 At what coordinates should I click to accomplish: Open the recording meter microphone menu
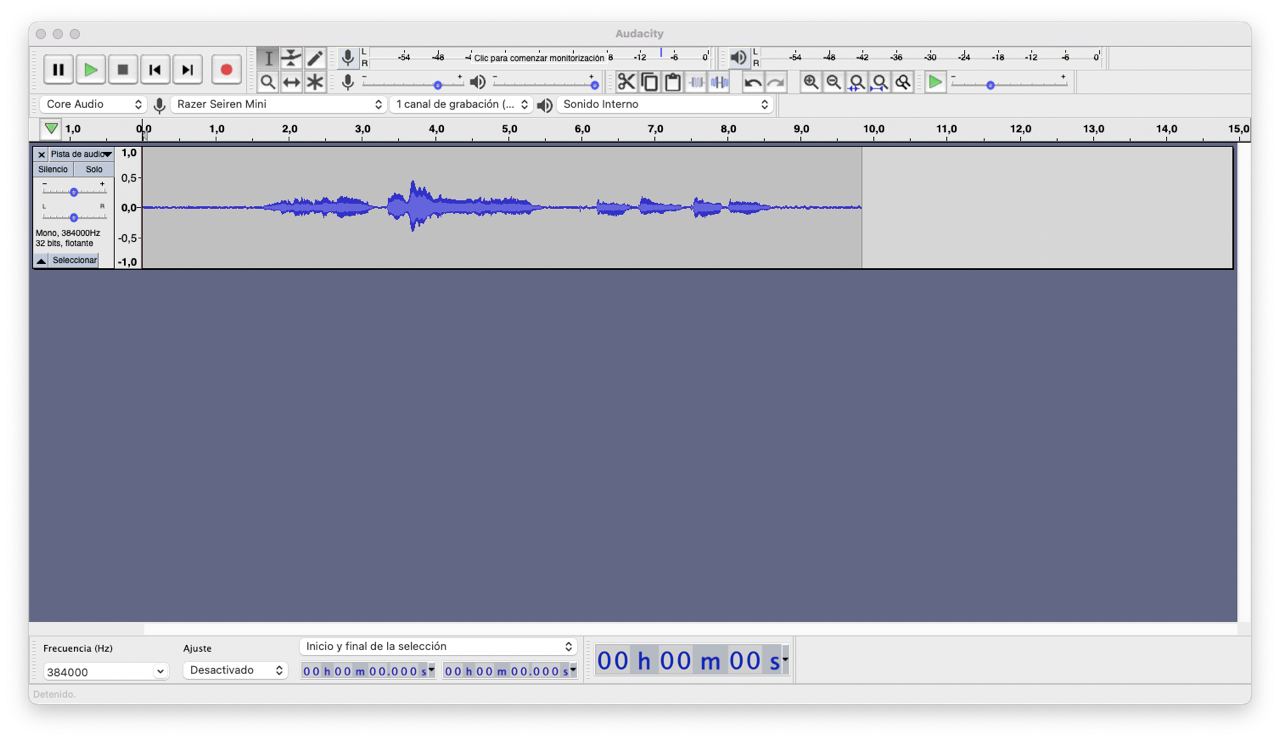pos(348,58)
